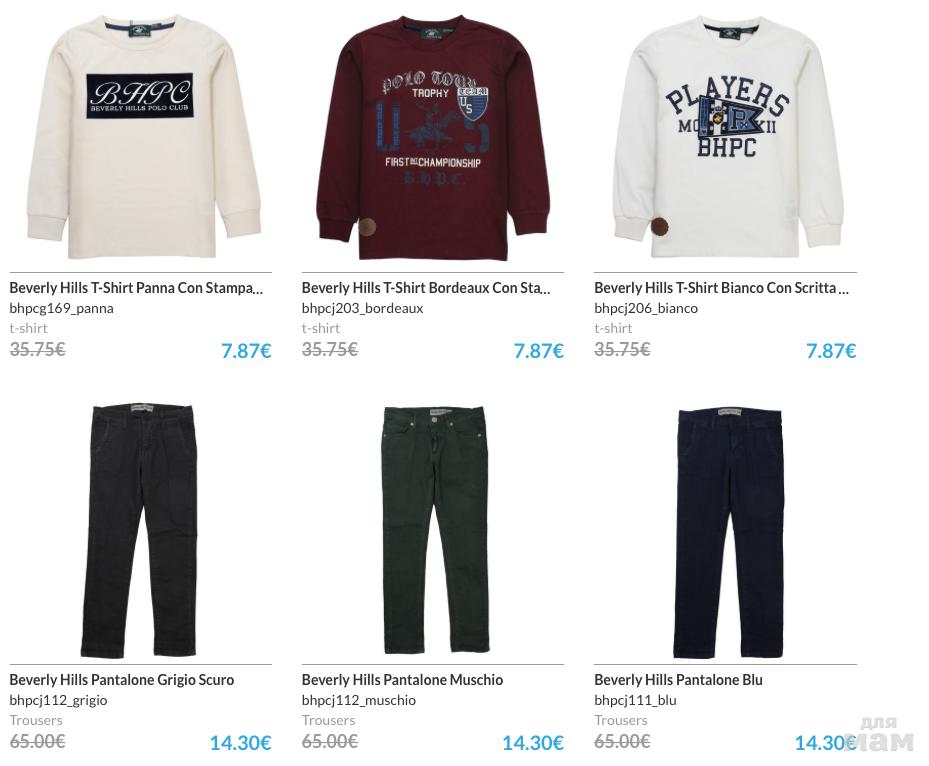Click Beverly Hills T-Shirt Bianco Con Scritta title

pos(721,288)
